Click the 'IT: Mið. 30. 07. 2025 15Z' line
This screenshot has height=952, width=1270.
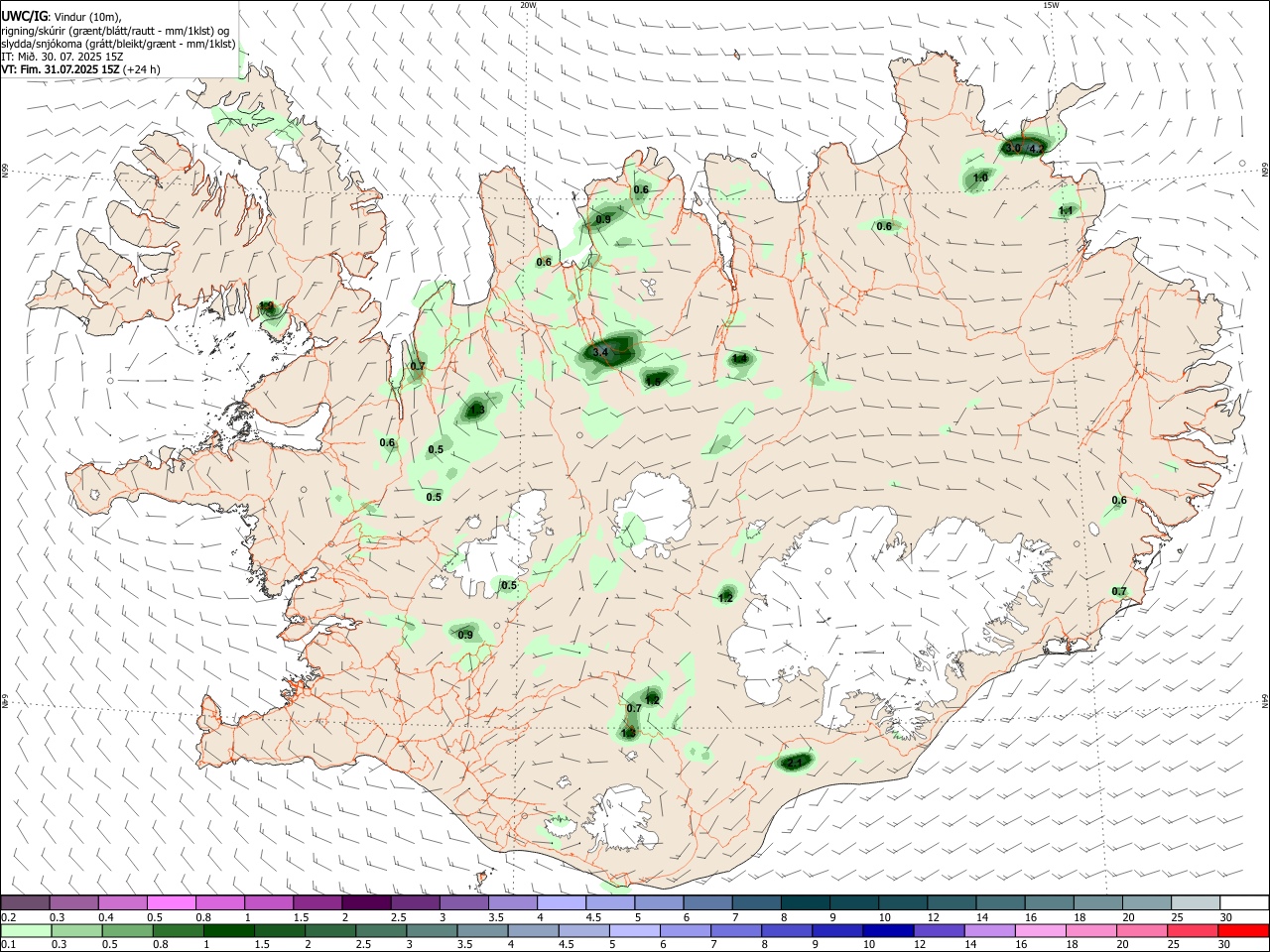pyautogui.click(x=62, y=57)
